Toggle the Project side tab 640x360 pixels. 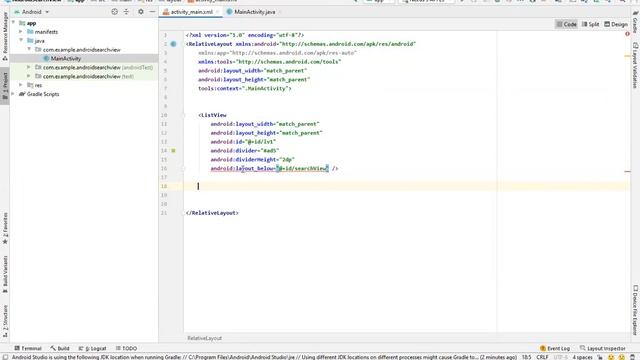click(5, 87)
